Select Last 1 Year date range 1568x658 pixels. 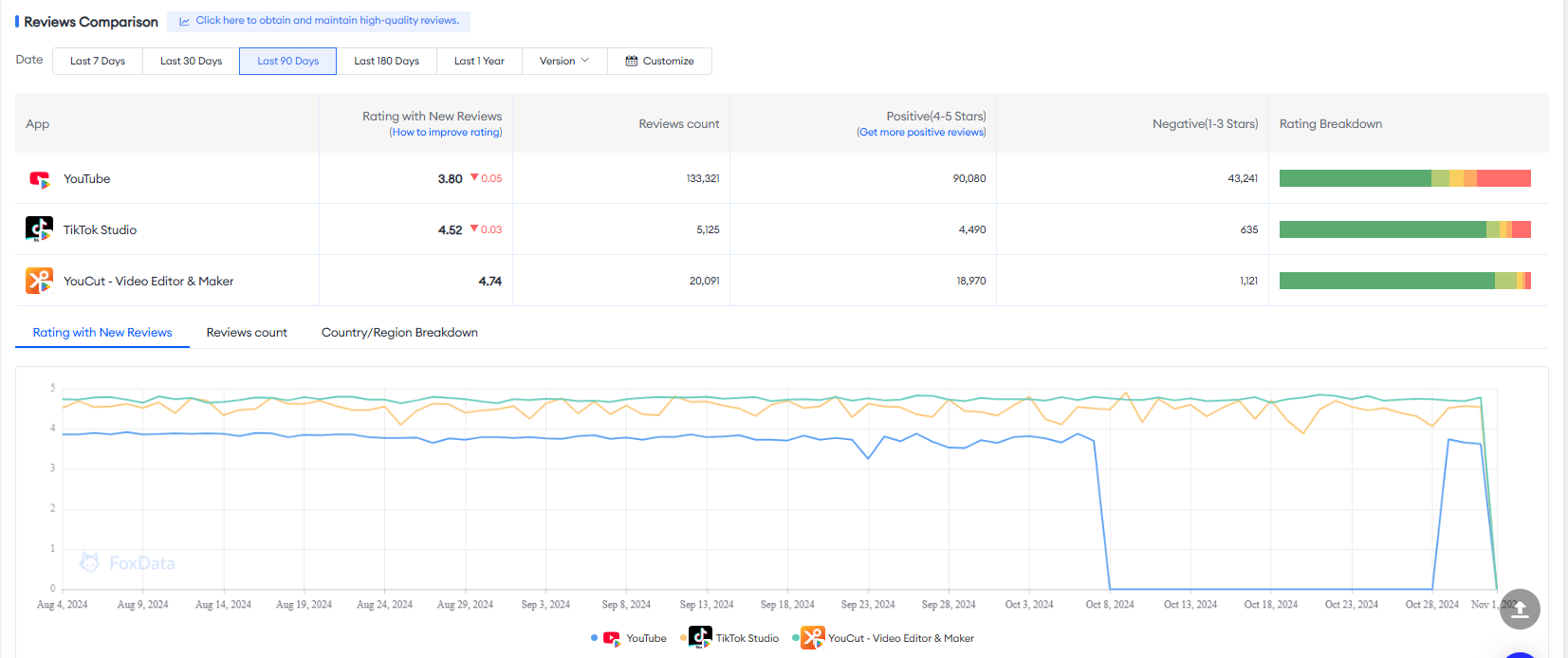click(479, 61)
